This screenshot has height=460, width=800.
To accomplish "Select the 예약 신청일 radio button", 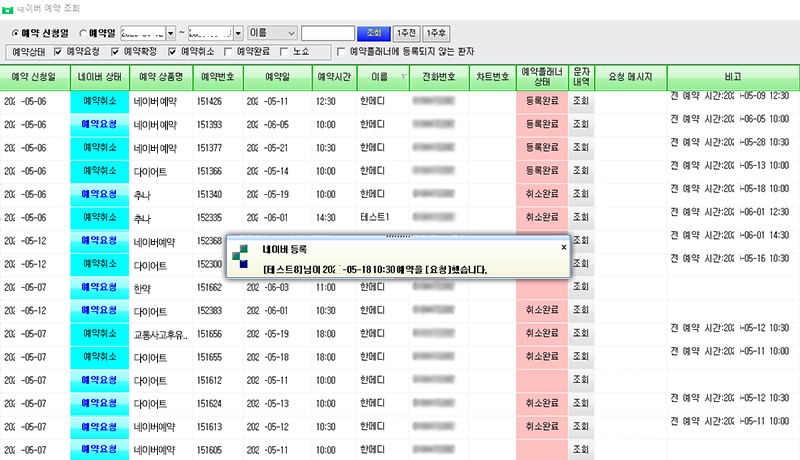I will click(15, 33).
